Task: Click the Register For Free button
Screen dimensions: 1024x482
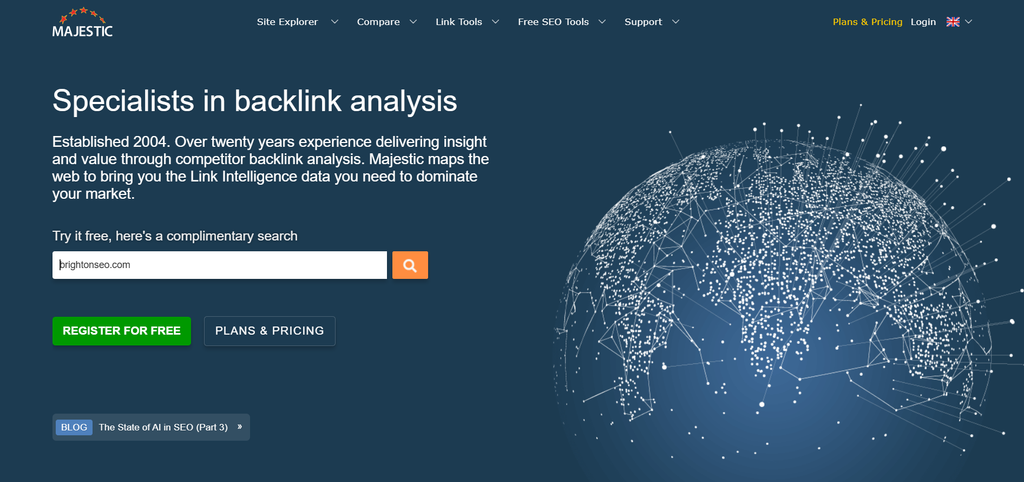Action: click(121, 330)
